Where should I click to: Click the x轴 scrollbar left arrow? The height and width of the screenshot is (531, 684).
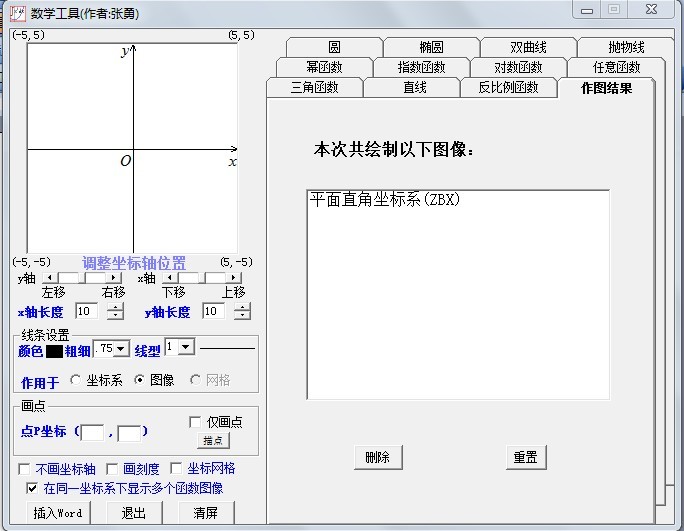[166, 278]
